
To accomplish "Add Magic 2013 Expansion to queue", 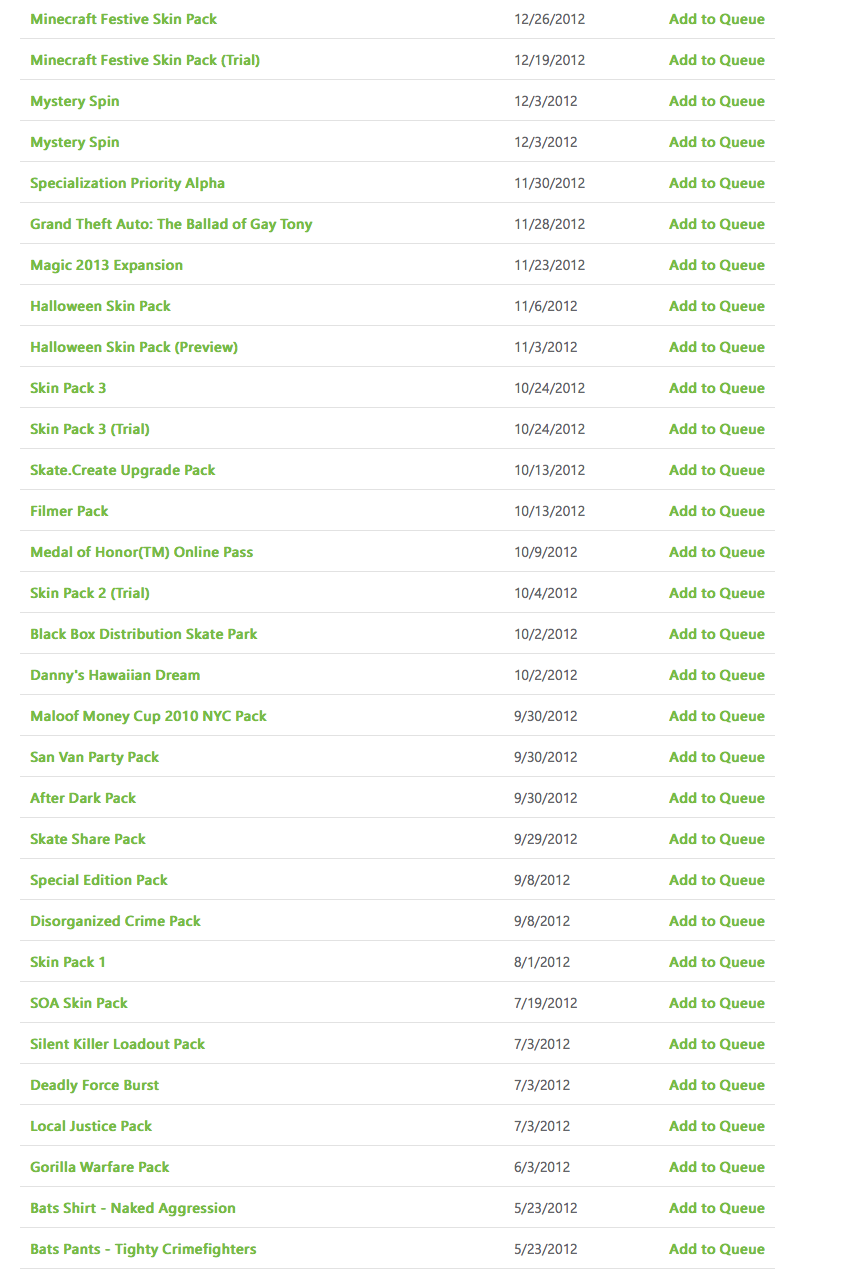I will 717,265.
